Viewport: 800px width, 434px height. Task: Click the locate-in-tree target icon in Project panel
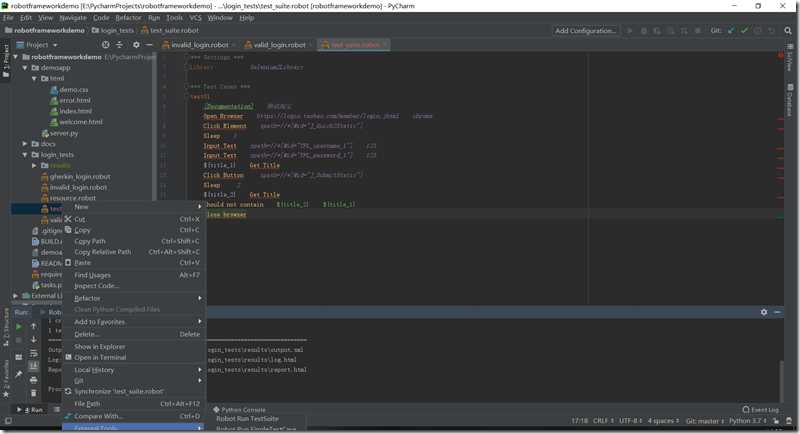click(105, 45)
